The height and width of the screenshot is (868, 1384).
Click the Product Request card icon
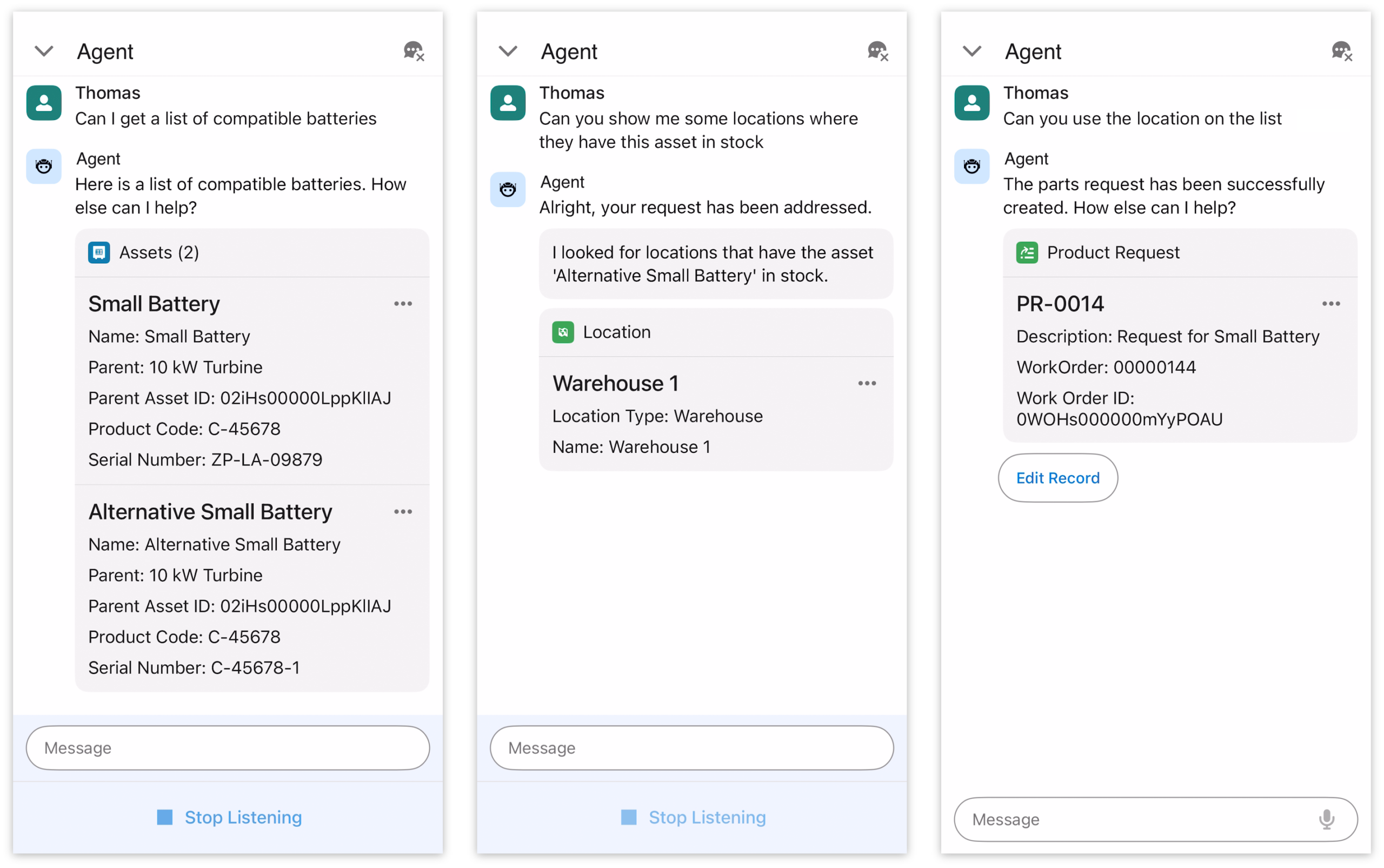point(1027,252)
